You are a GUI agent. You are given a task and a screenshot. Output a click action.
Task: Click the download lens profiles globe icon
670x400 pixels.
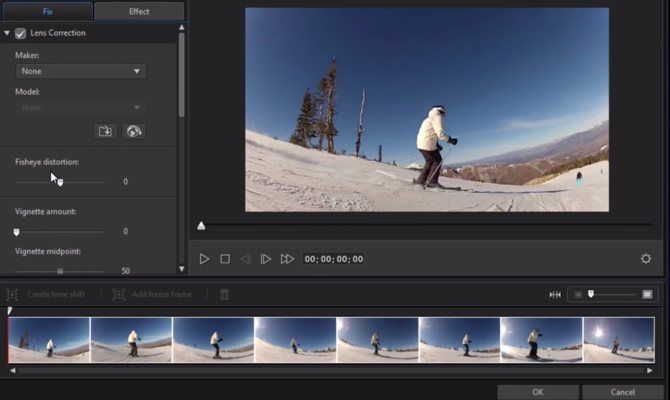[133, 131]
